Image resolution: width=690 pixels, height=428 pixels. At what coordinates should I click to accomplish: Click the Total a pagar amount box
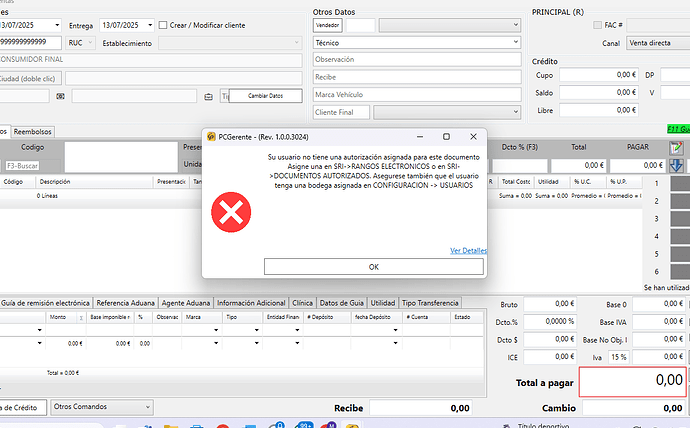633,381
